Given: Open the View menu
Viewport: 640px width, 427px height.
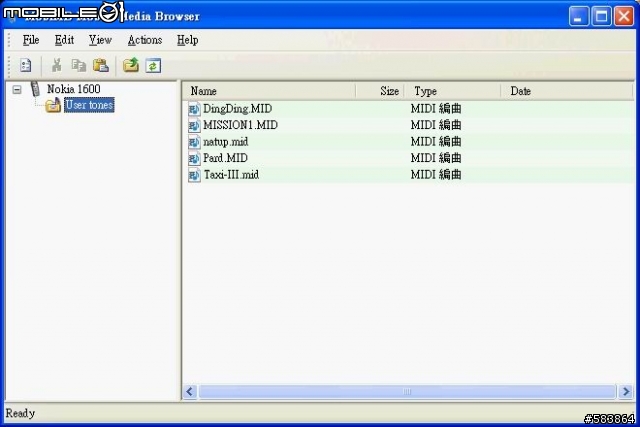Looking at the screenshot, I should pos(100,40).
